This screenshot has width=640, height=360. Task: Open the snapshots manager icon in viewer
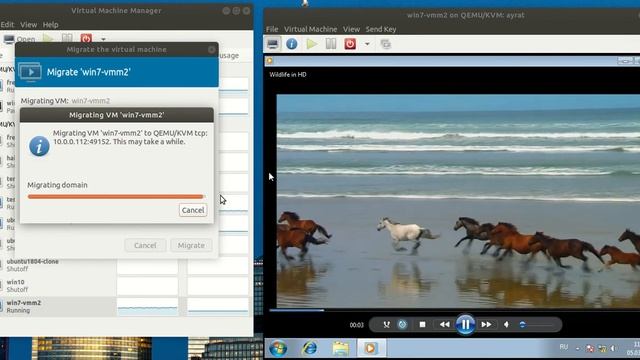(x=385, y=44)
